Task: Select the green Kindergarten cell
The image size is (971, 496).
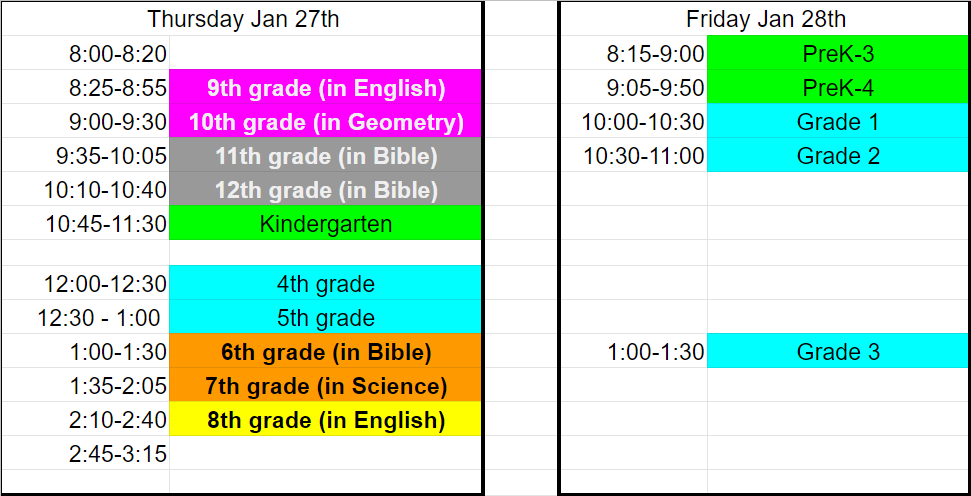Action: 326,224
